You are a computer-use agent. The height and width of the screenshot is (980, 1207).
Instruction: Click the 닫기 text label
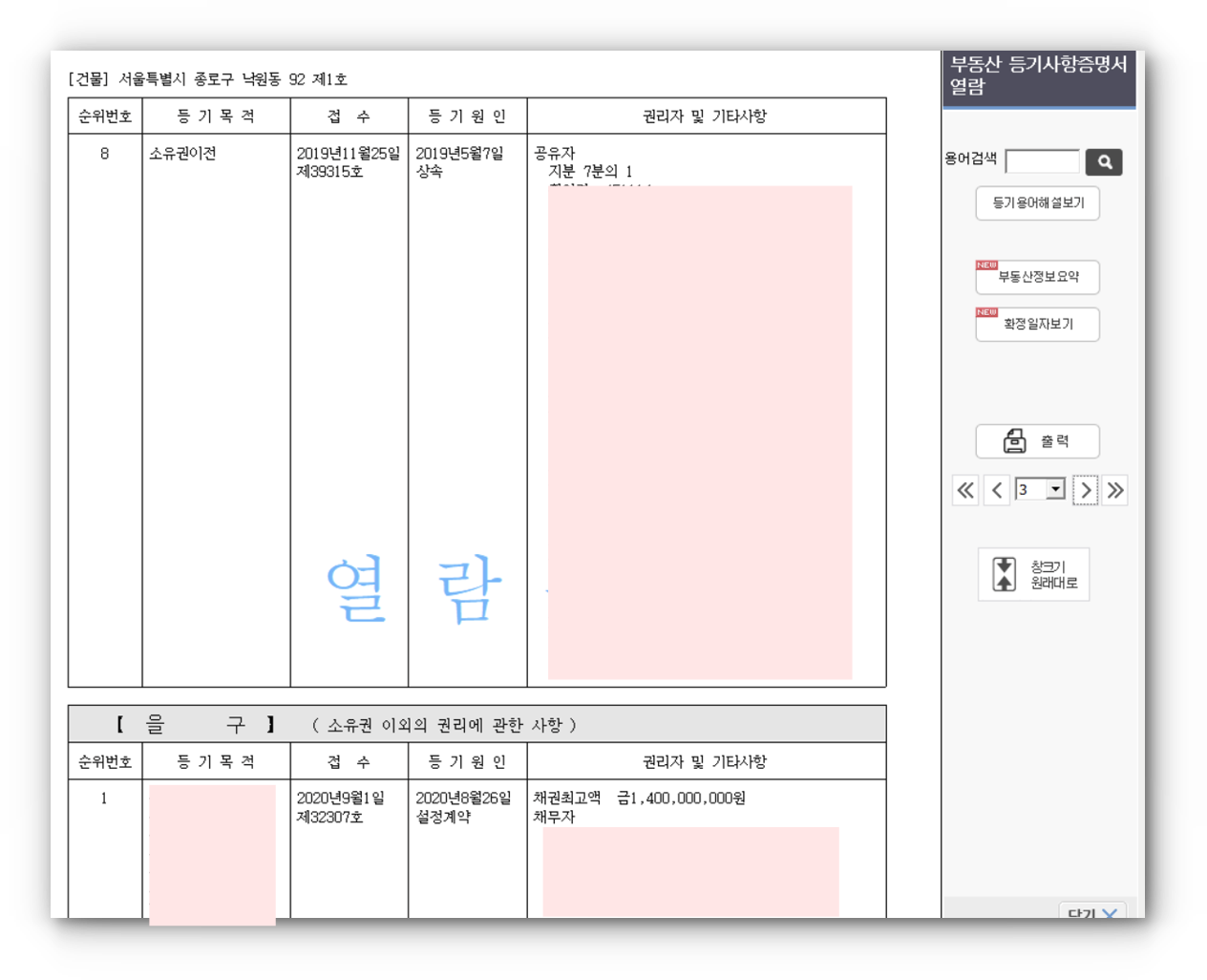point(1081,913)
